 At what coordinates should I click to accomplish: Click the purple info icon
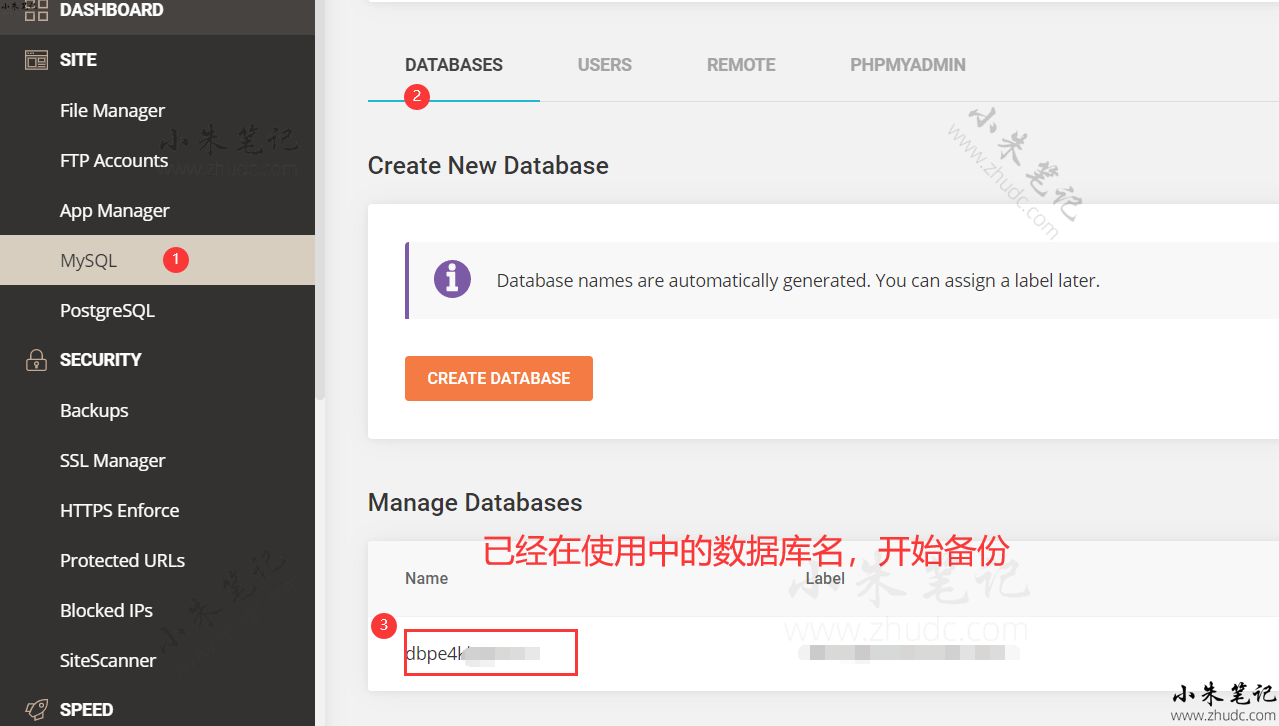[x=452, y=280]
